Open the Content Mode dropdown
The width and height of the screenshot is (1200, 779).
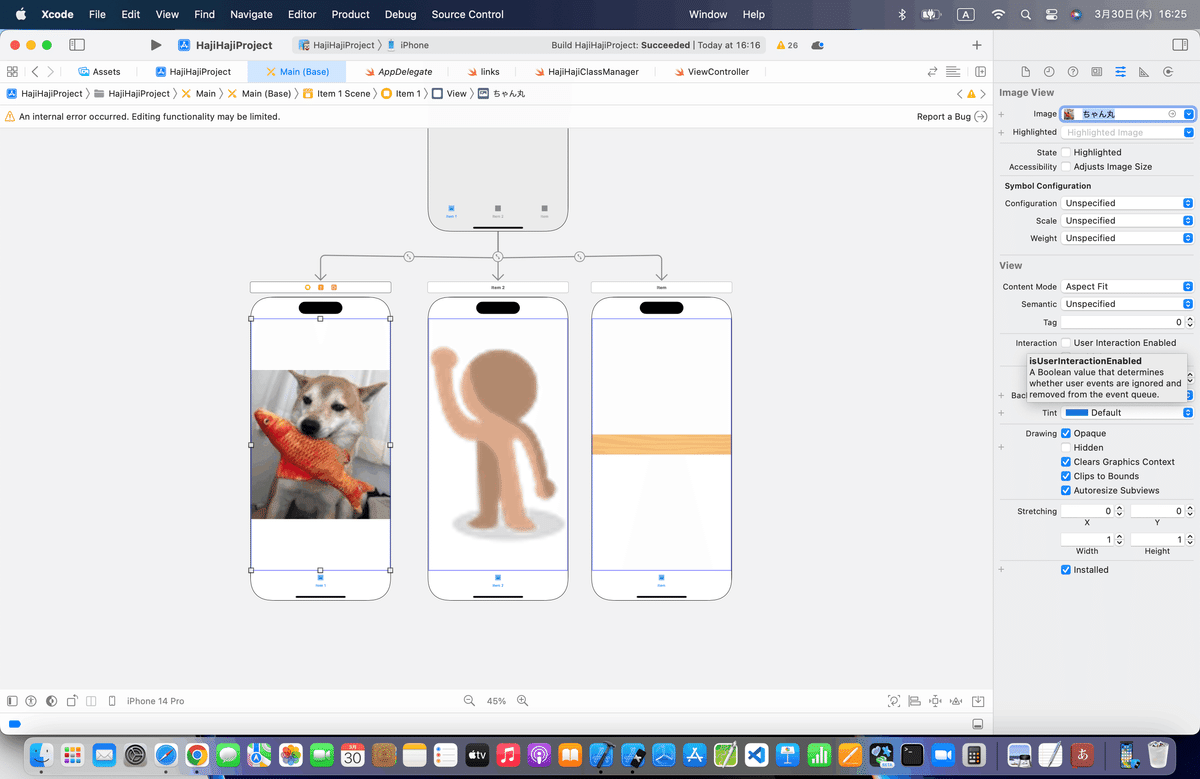(1128, 286)
